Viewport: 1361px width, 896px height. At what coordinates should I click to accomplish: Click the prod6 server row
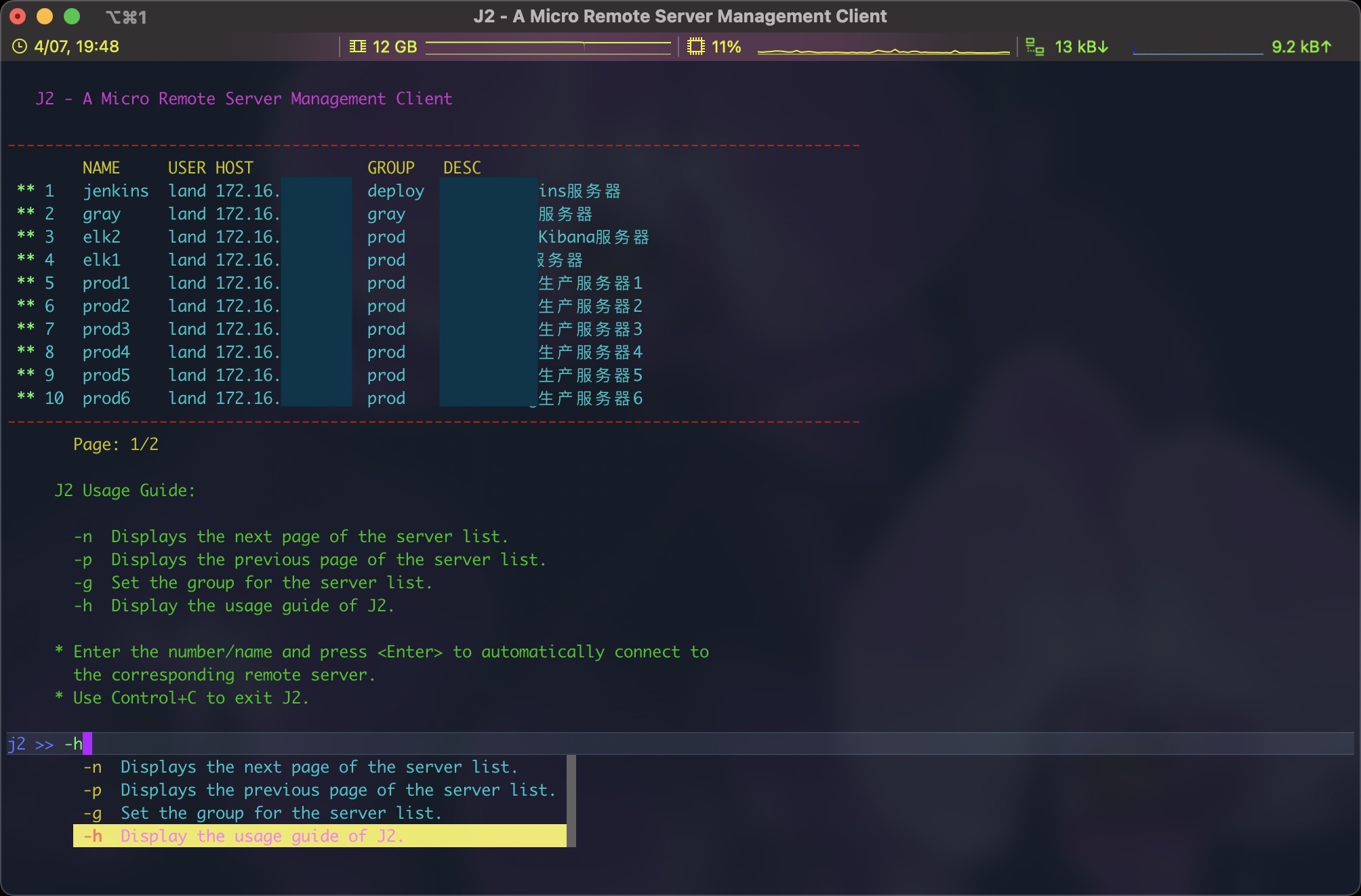click(x=106, y=399)
